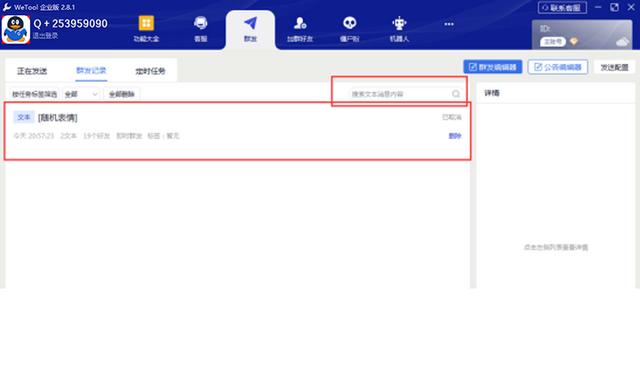Click the 联系客服 button in the title bar

(562, 7)
